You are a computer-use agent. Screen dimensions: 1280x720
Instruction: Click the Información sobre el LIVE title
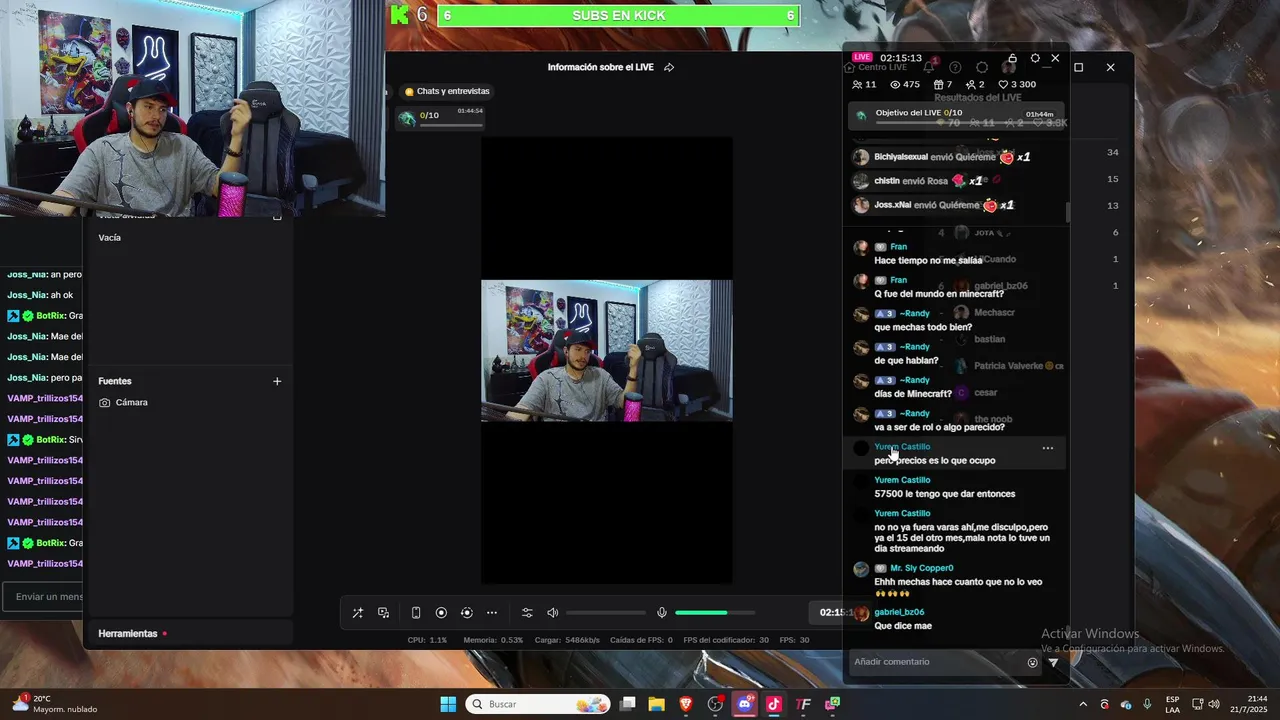(x=600, y=67)
